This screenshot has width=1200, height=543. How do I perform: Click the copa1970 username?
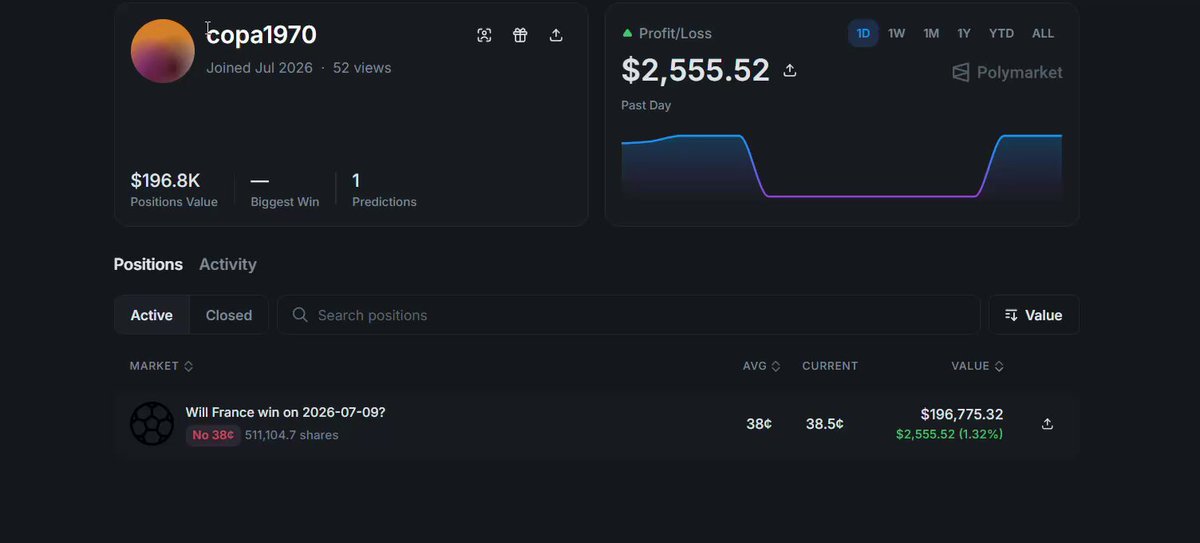262,35
